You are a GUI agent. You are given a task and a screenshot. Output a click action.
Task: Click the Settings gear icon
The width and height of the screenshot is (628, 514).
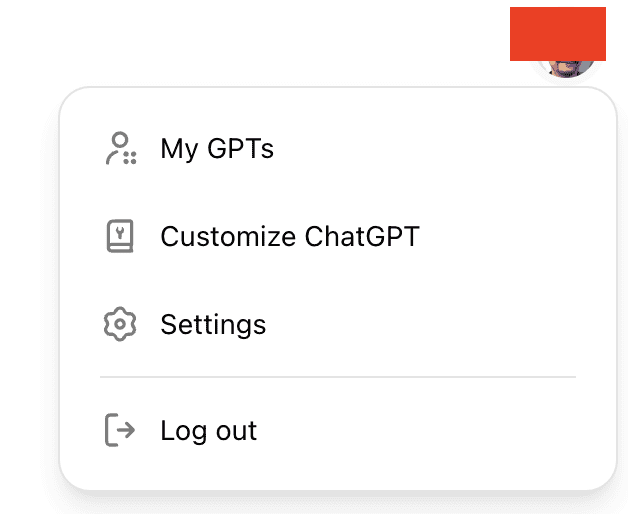[x=120, y=324]
